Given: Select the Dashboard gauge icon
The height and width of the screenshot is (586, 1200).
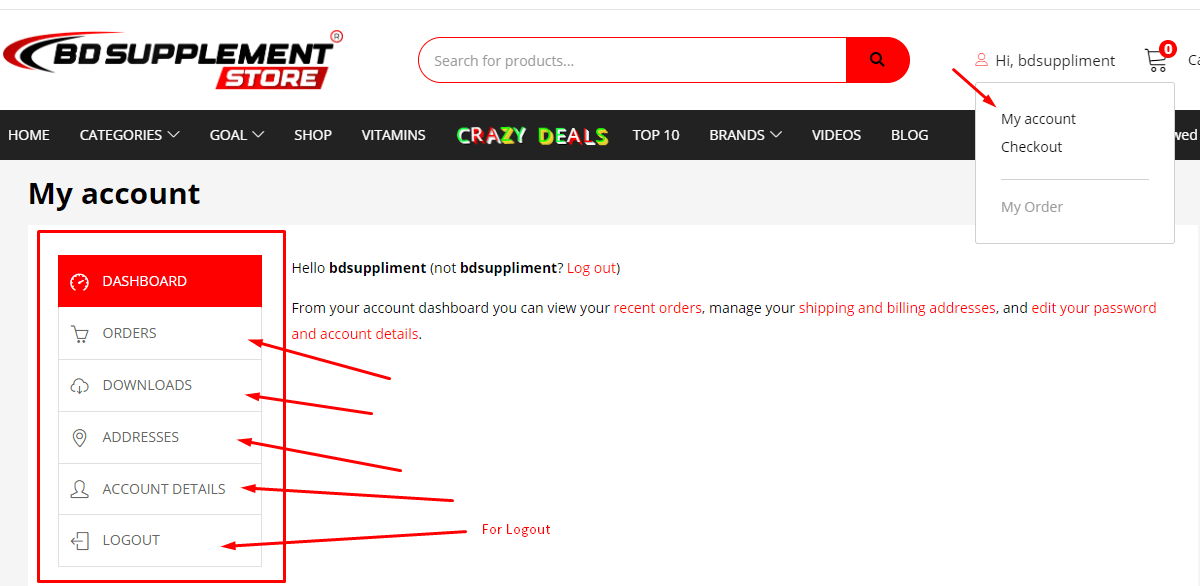Looking at the screenshot, I should coord(80,282).
